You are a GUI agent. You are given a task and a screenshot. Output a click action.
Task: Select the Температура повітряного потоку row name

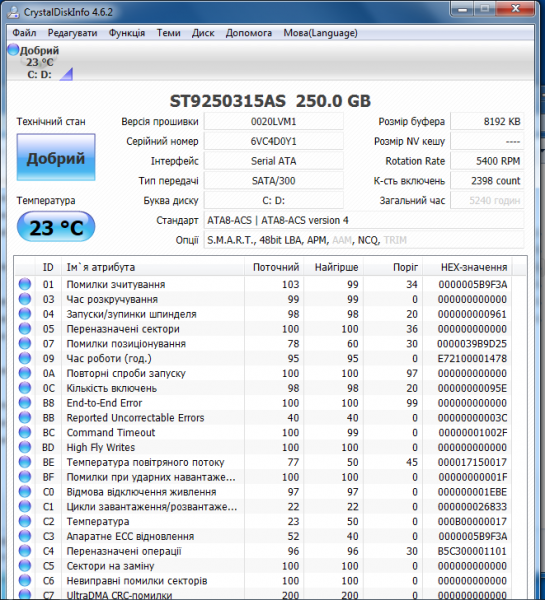tap(145, 462)
